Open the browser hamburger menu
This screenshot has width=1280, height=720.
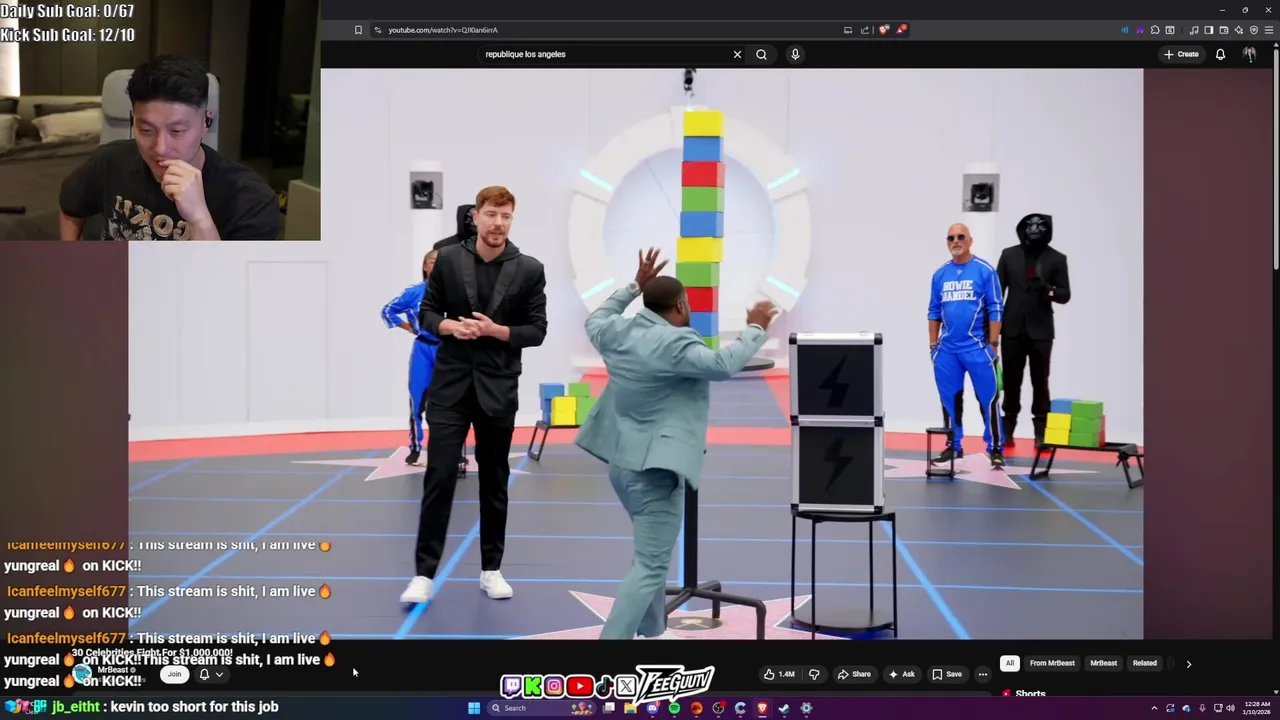point(1269,30)
